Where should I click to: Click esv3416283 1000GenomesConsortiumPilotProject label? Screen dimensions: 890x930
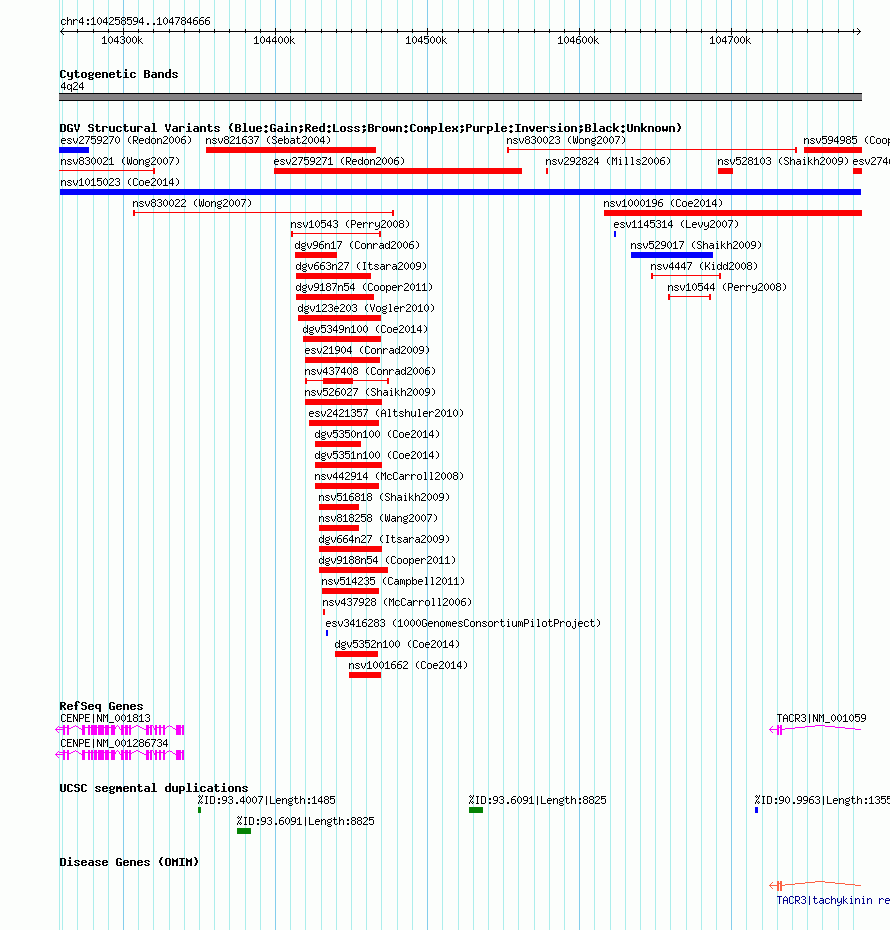coord(463,623)
